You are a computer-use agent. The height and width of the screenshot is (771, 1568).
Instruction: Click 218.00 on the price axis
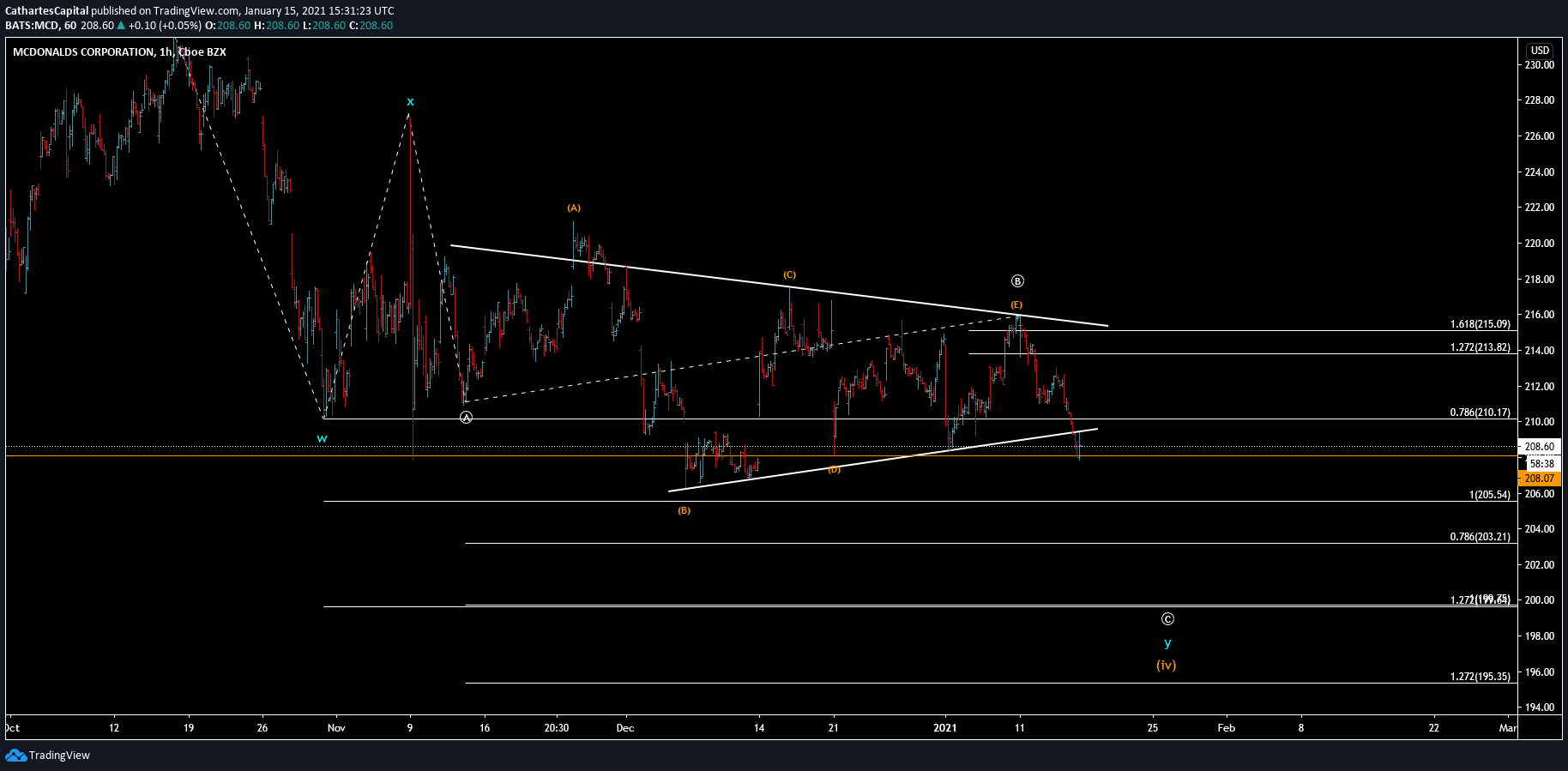pyautogui.click(x=1540, y=280)
